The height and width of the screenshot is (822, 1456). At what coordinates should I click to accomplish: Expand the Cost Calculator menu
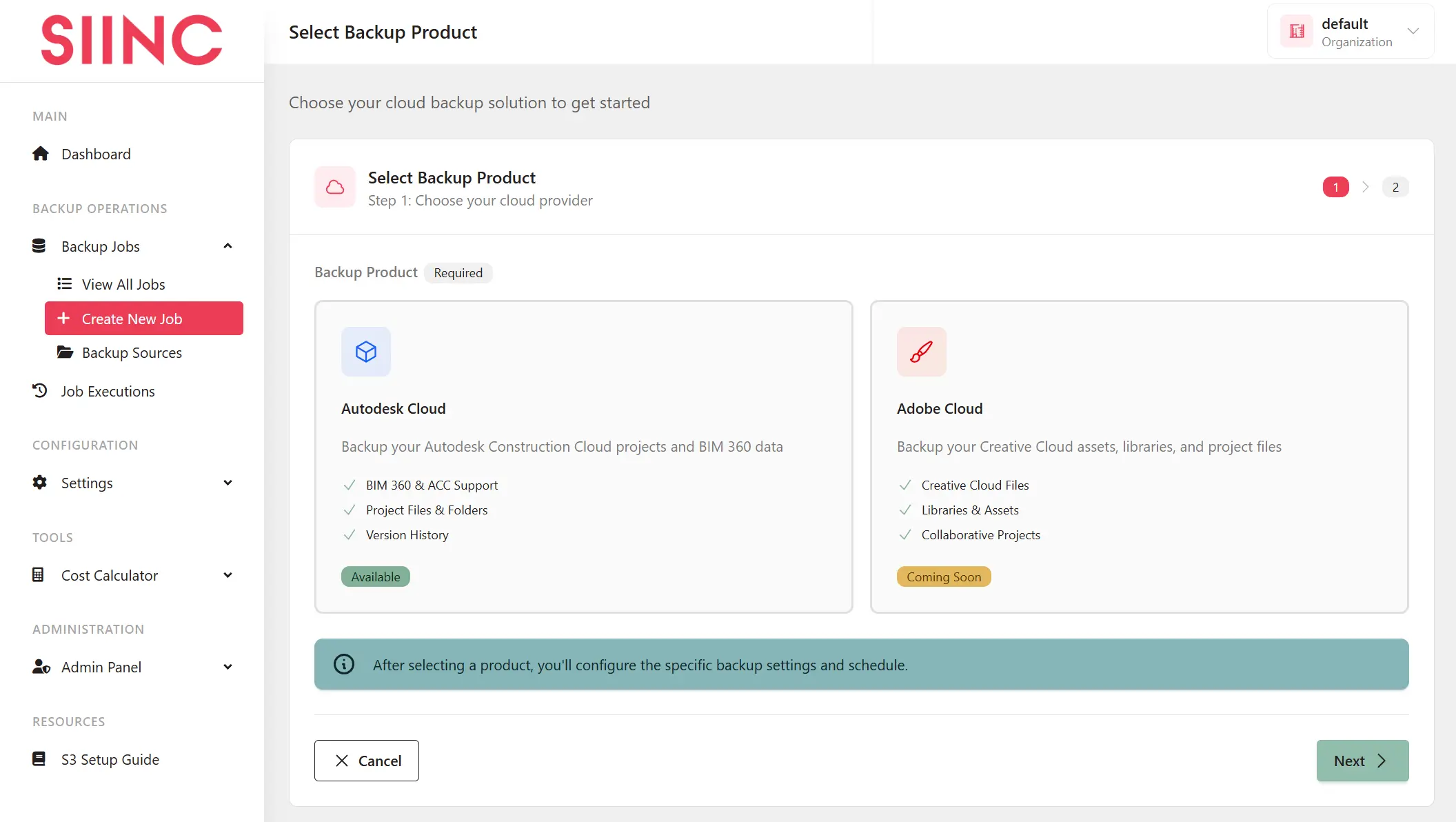[x=228, y=575]
